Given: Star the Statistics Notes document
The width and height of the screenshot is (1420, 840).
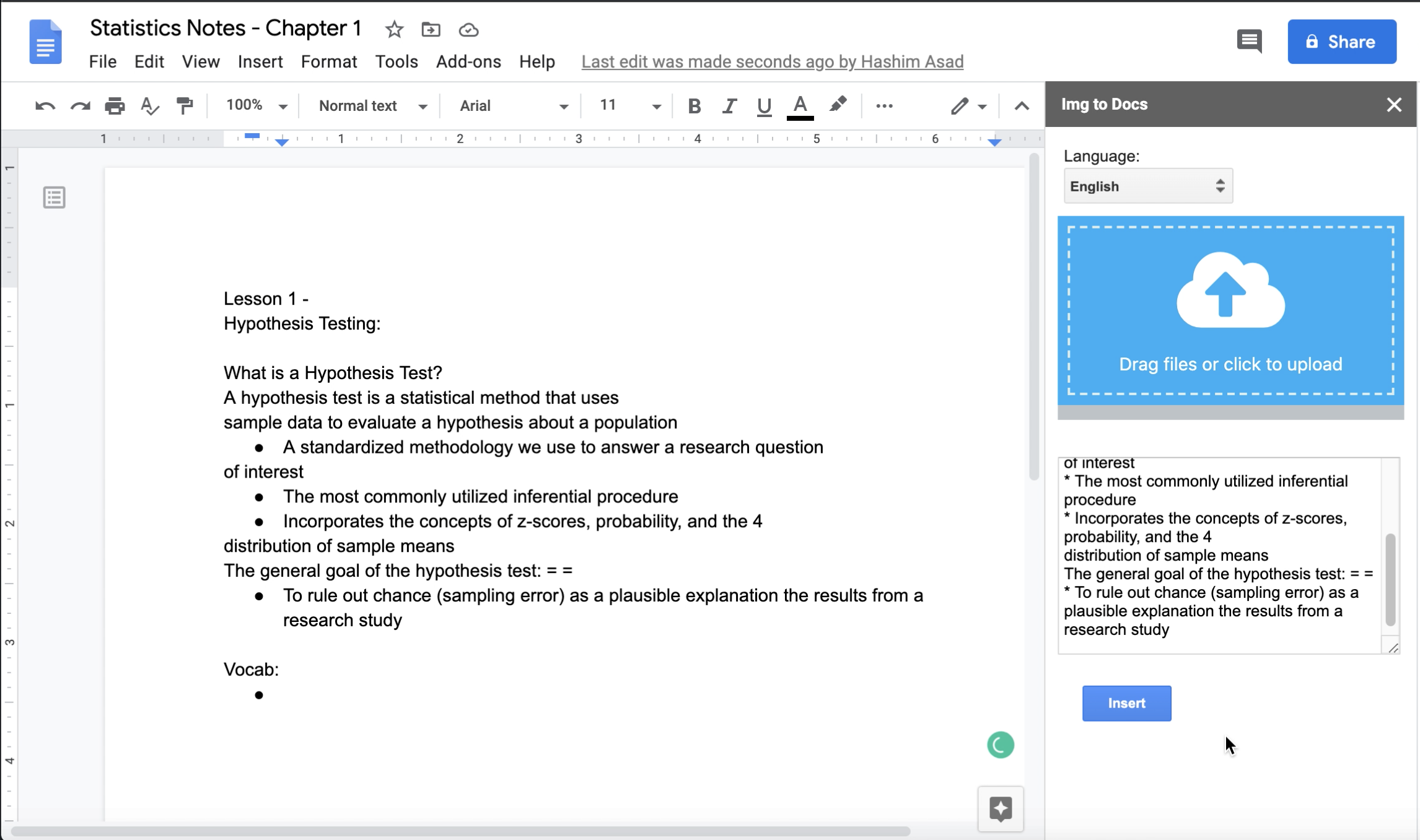Looking at the screenshot, I should pyautogui.click(x=394, y=29).
